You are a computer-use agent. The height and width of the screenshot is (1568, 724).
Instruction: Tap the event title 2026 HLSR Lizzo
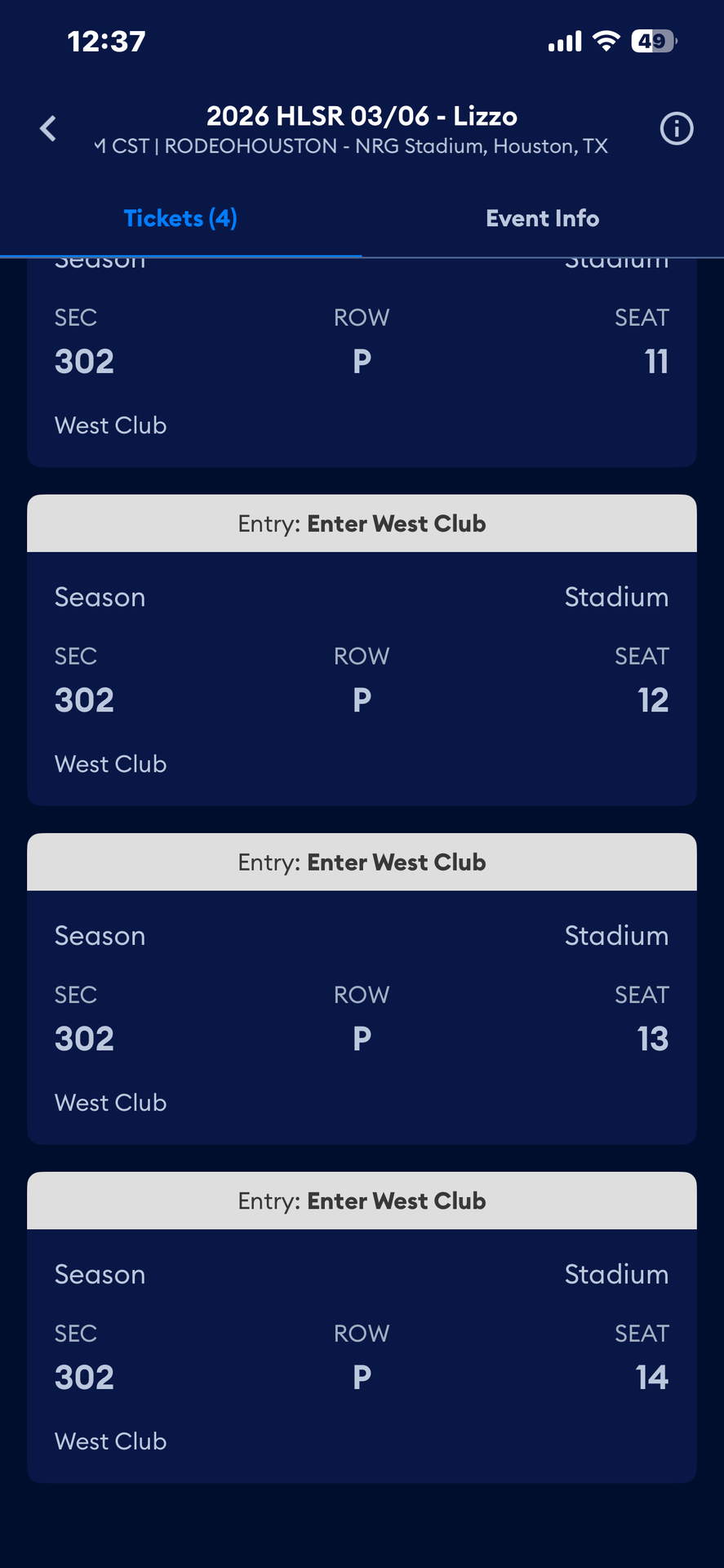pyautogui.click(x=362, y=116)
